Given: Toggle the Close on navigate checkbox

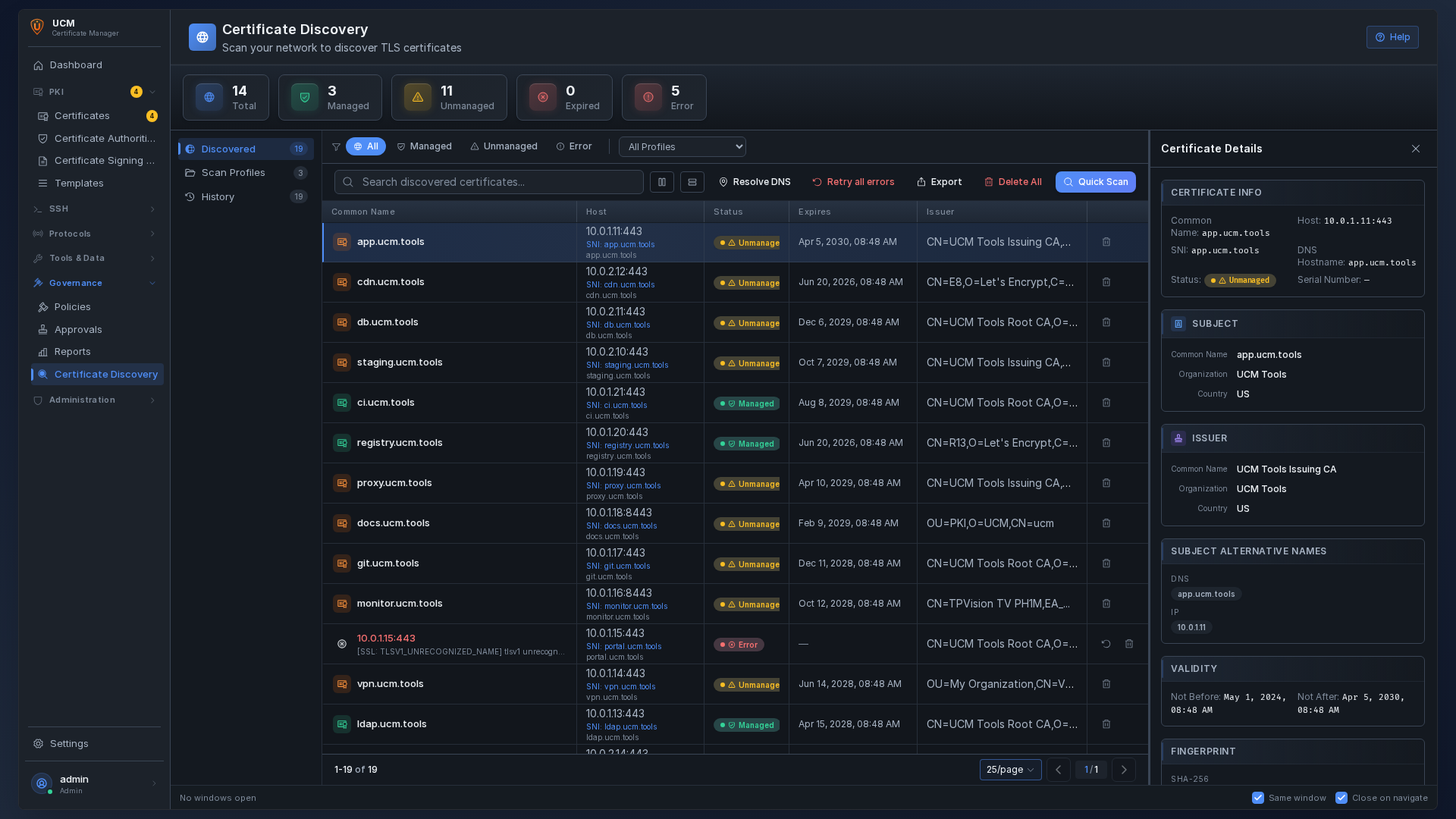Looking at the screenshot, I should click(x=1341, y=798).
